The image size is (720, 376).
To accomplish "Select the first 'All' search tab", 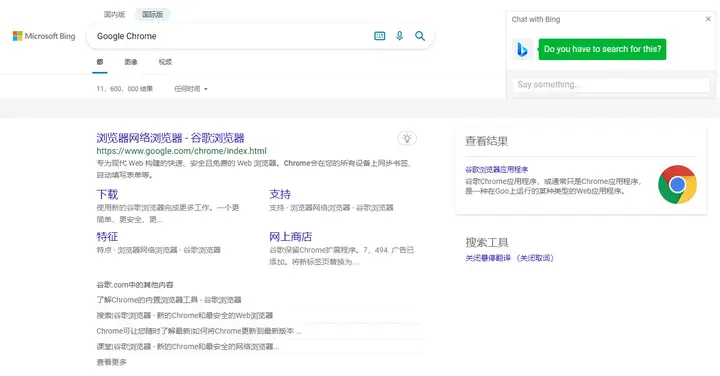I will (100, 62).
